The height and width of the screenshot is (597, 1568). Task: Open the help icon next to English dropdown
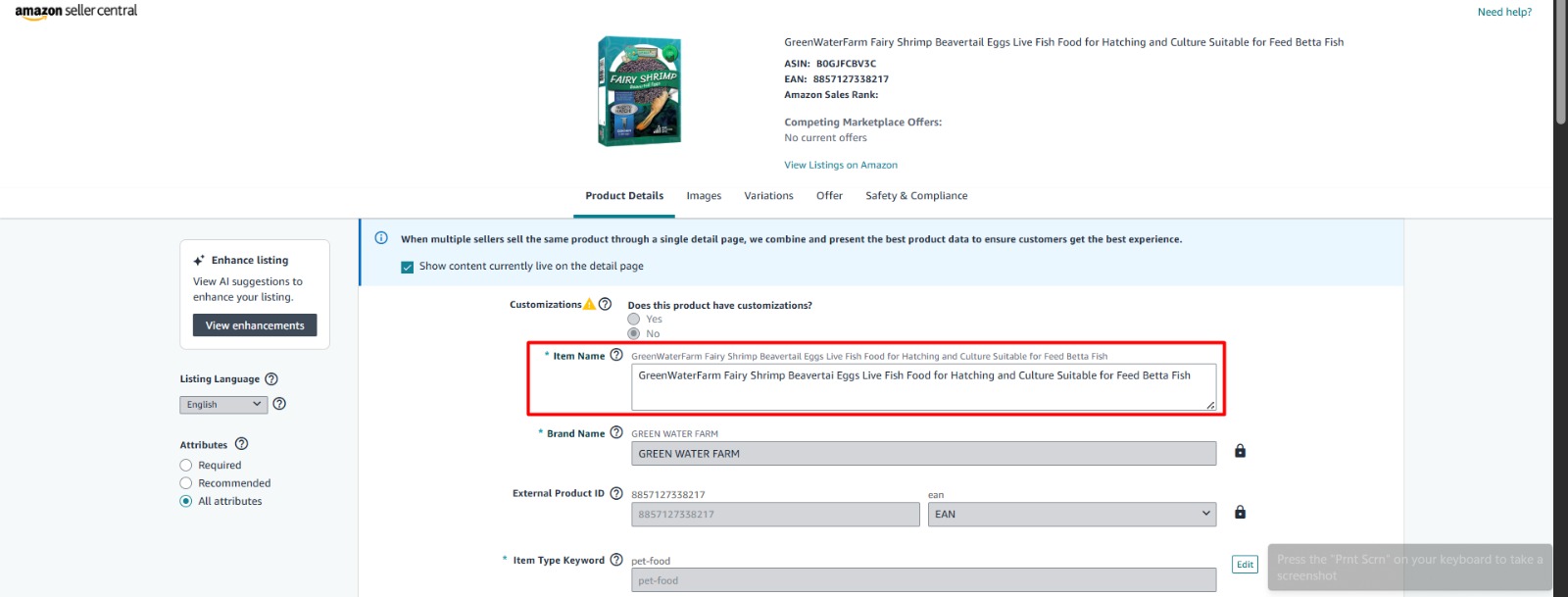pyautogui.click(x=279, y=404)
